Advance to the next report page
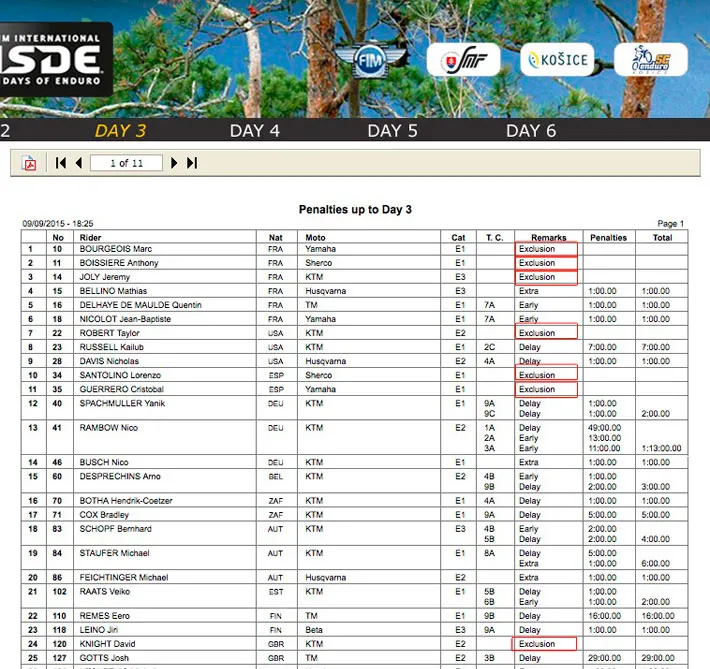710x669 pixels. click(x=174, y=163)
